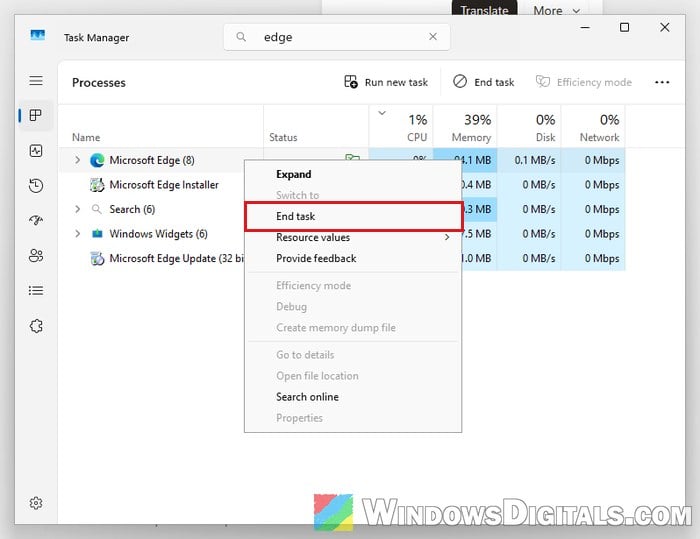Click the 0.1 MB/s disk value
The image size is (700, 539).
pyautogui.click(x=534, y=160)
